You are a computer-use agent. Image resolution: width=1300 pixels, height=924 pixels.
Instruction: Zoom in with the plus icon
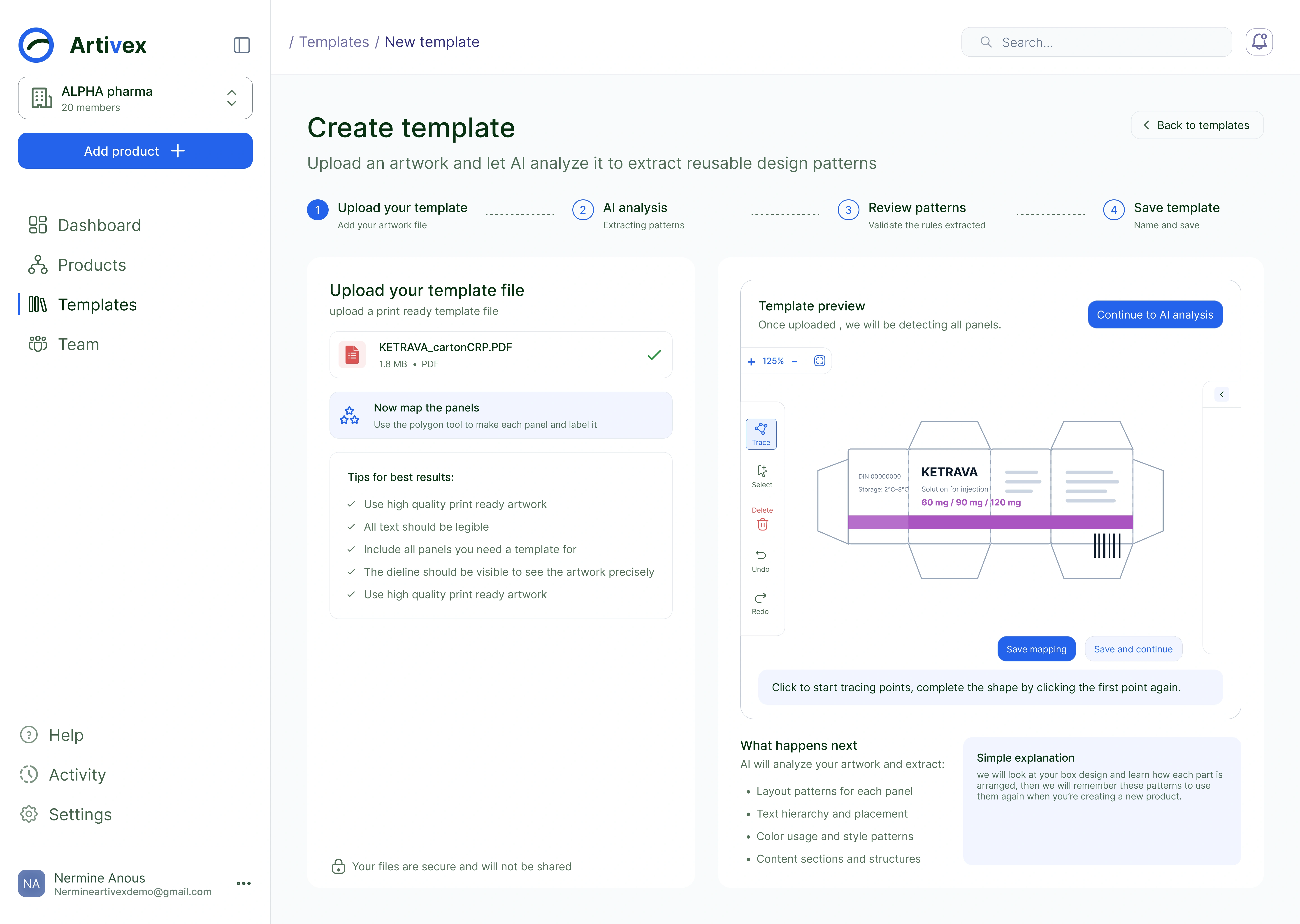pyautogui.click(x=751, y=361)
